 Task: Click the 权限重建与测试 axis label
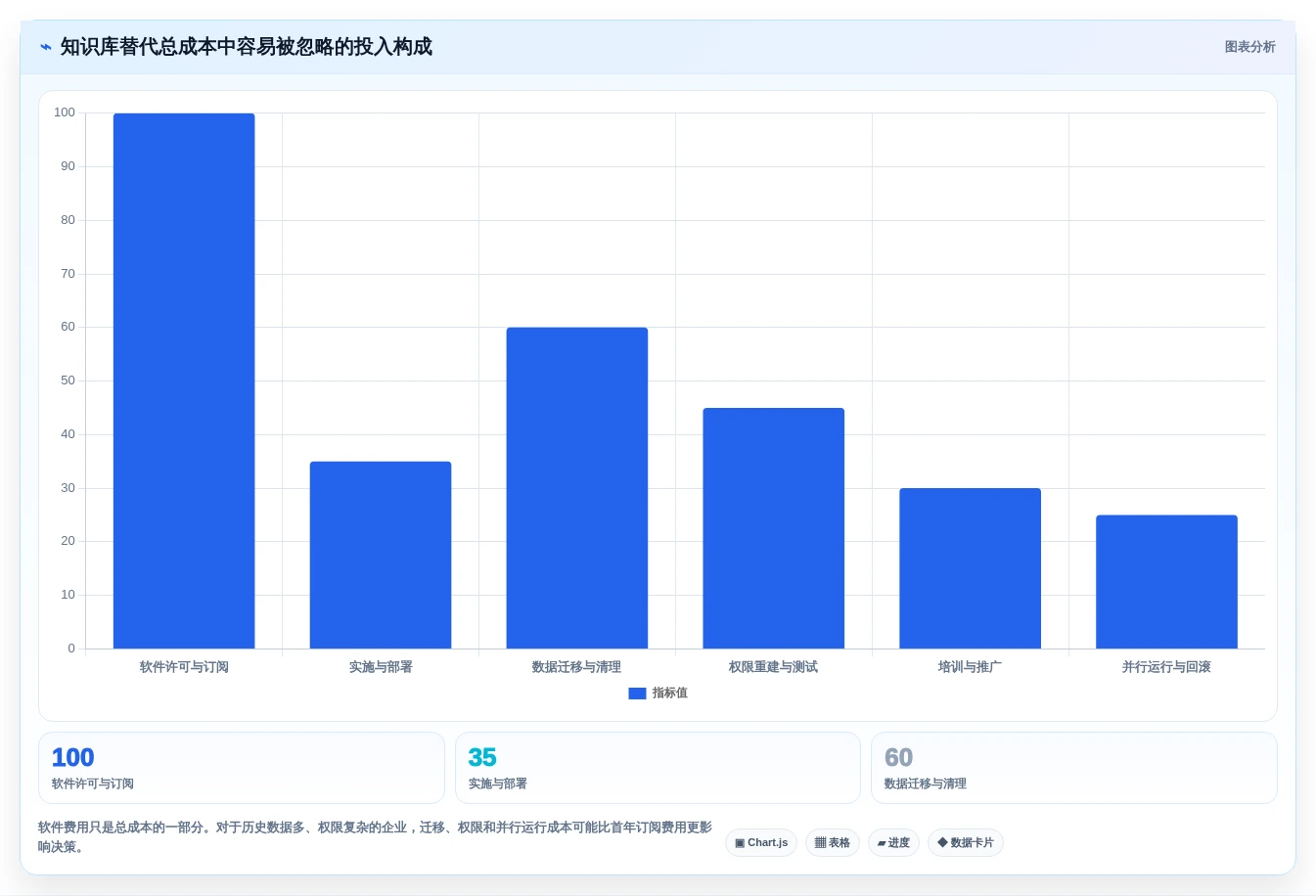click(x=774, y=667)
